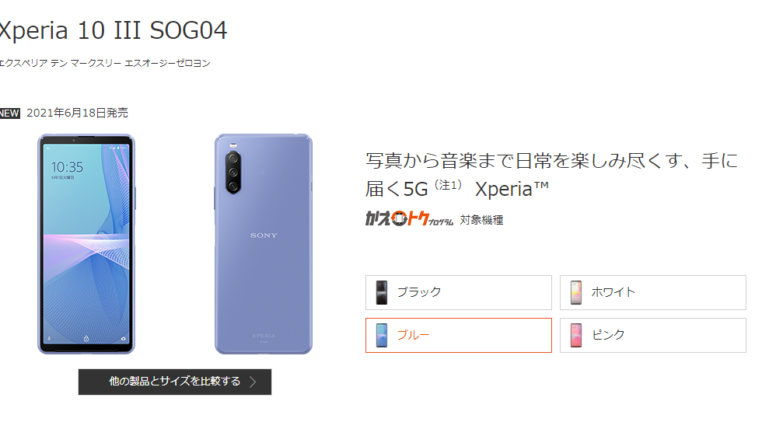This screenshot has width=762, height=429.
Task: Click the pink phone thumbnail icon
Action: pyautogui.click(x=576, y=335)
